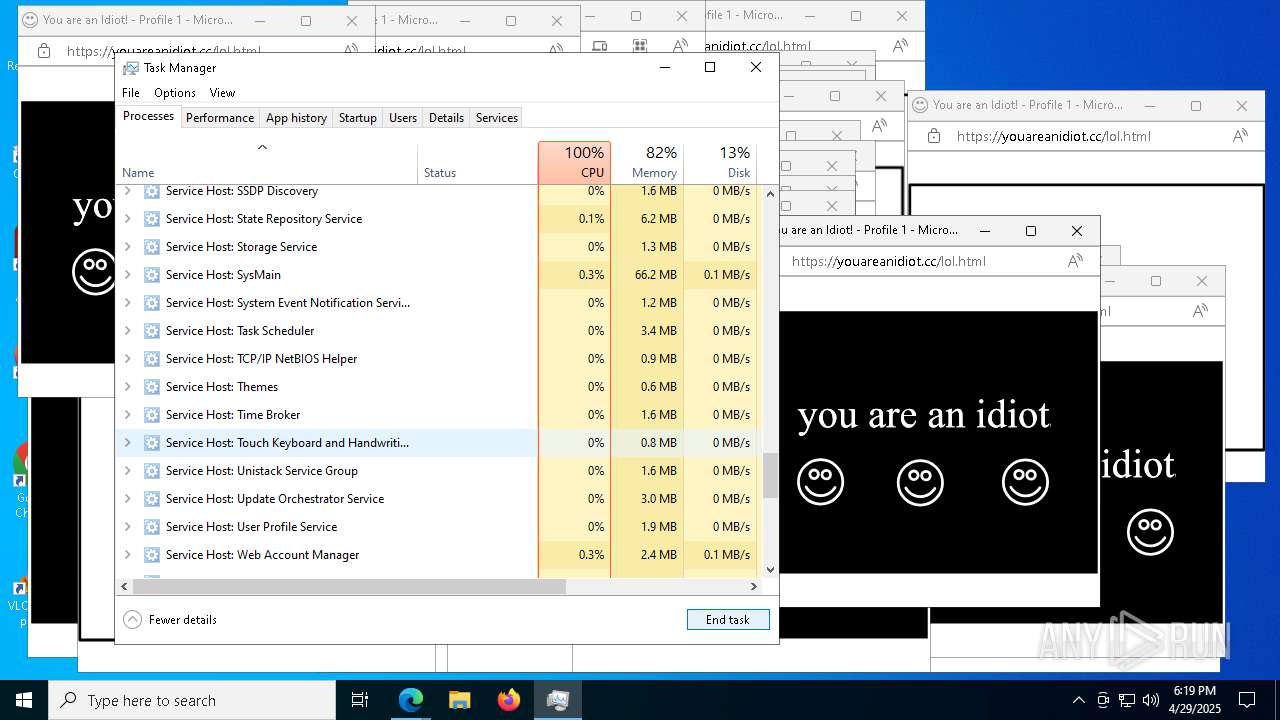The width and height of the screenshot is (1280, 720).
Task: Click Read aloud icon in top-right idiot window
Action: pyautogui.click(x=1240, y=136)
